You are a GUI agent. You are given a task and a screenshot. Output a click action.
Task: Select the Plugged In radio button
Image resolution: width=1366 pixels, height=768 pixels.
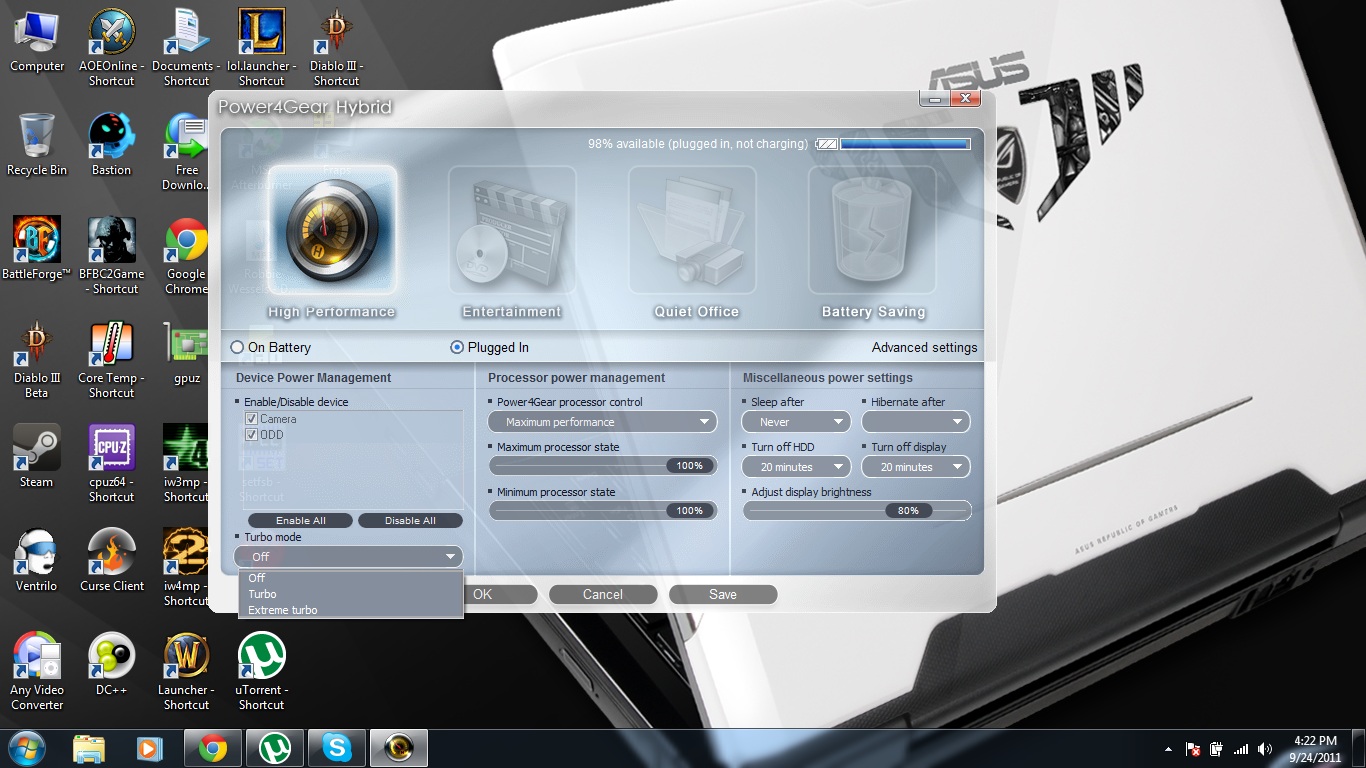[x=457, y=348]
